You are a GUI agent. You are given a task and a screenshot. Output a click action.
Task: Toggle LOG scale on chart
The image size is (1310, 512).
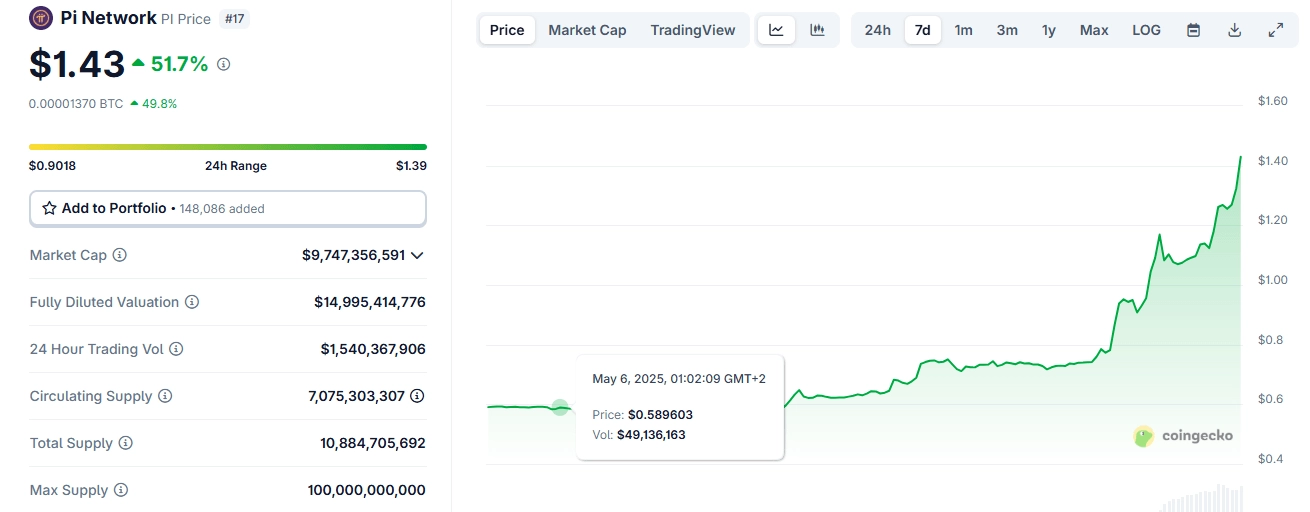pyautogui.click(x=1146, y=30)
